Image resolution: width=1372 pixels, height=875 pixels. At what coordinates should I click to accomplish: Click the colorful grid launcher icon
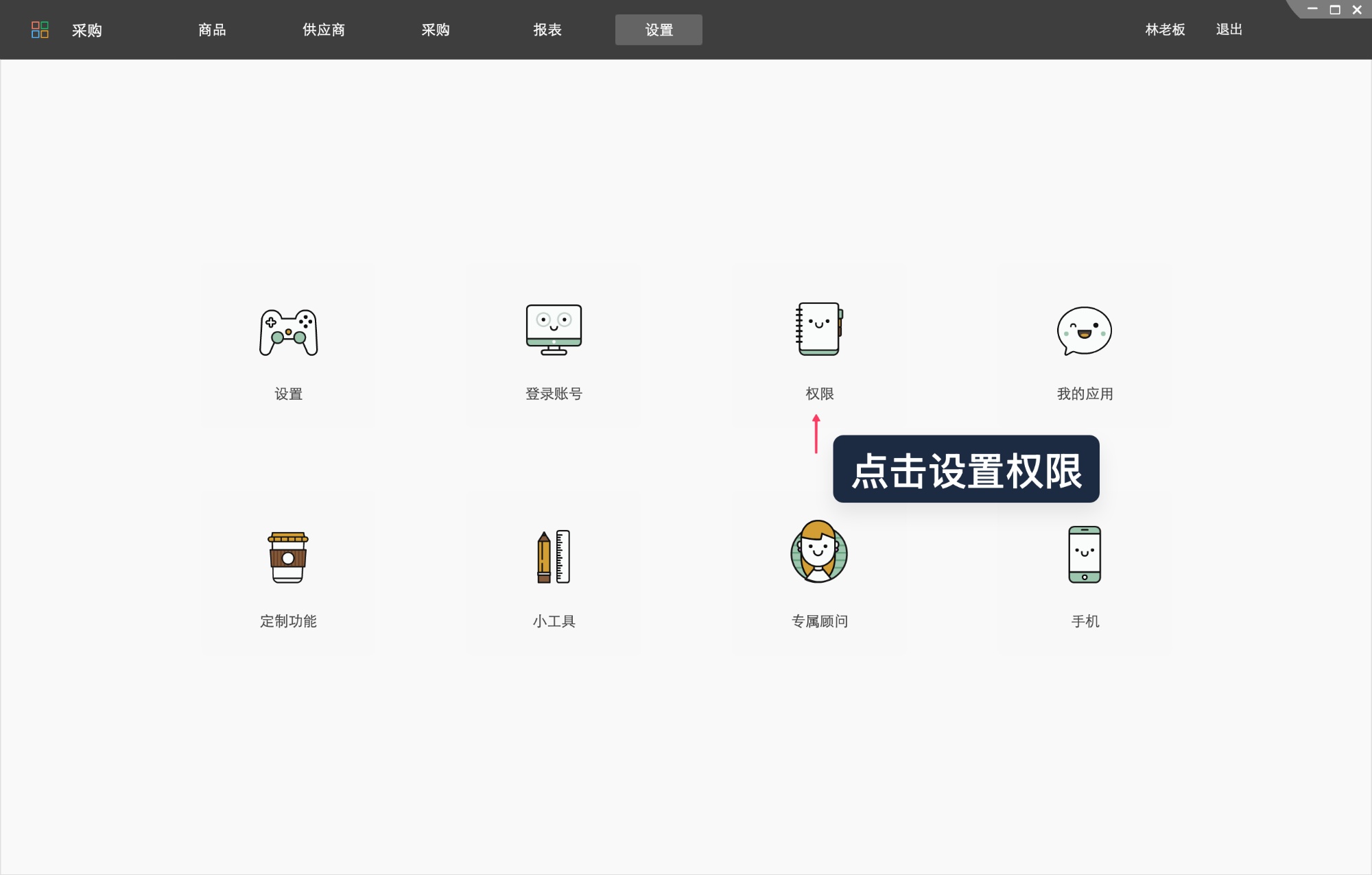tap(40, 29)
